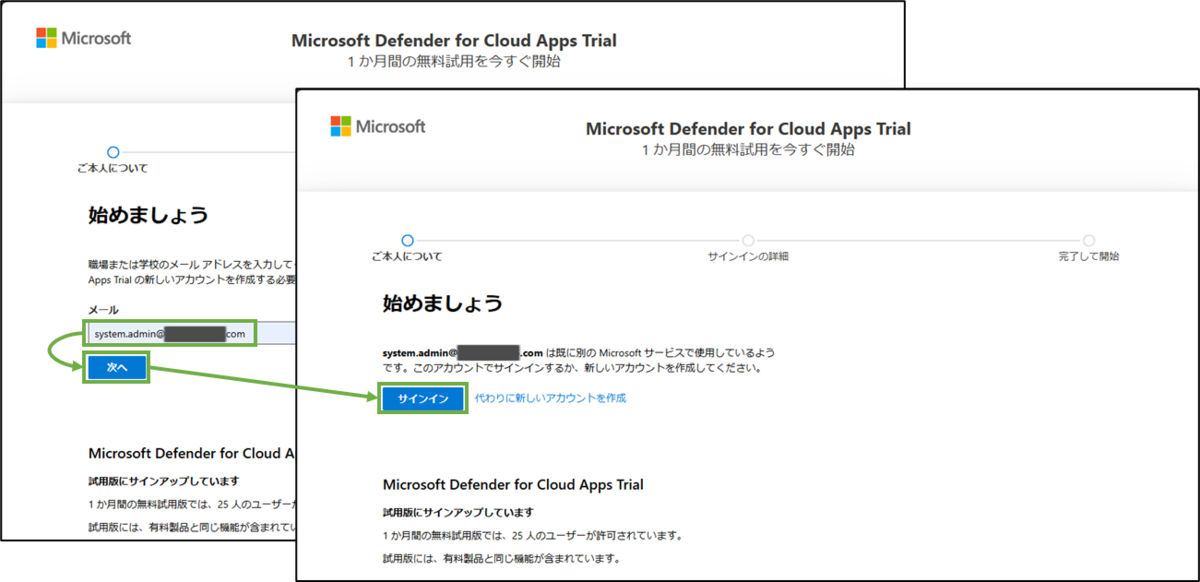This screenshot has width=1200, height=582.
Task: Click lower Microsoft Defender for Cloud Apps Trial subheading, front window
Action: click(513, 485)
